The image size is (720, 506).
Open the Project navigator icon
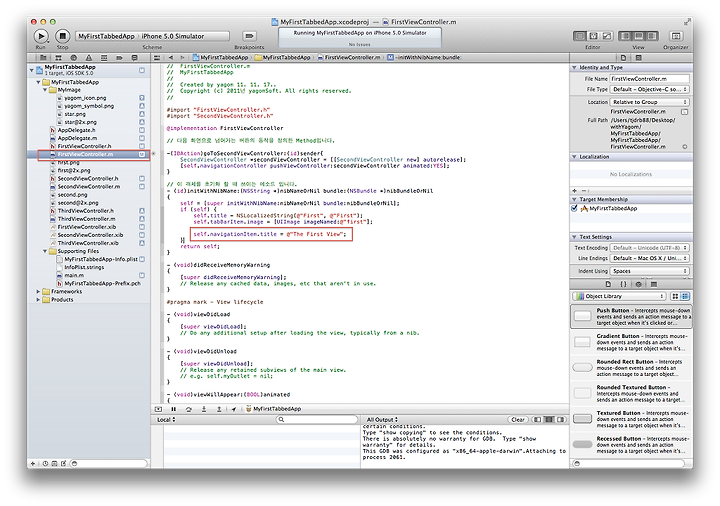click(x=43, y=58)
